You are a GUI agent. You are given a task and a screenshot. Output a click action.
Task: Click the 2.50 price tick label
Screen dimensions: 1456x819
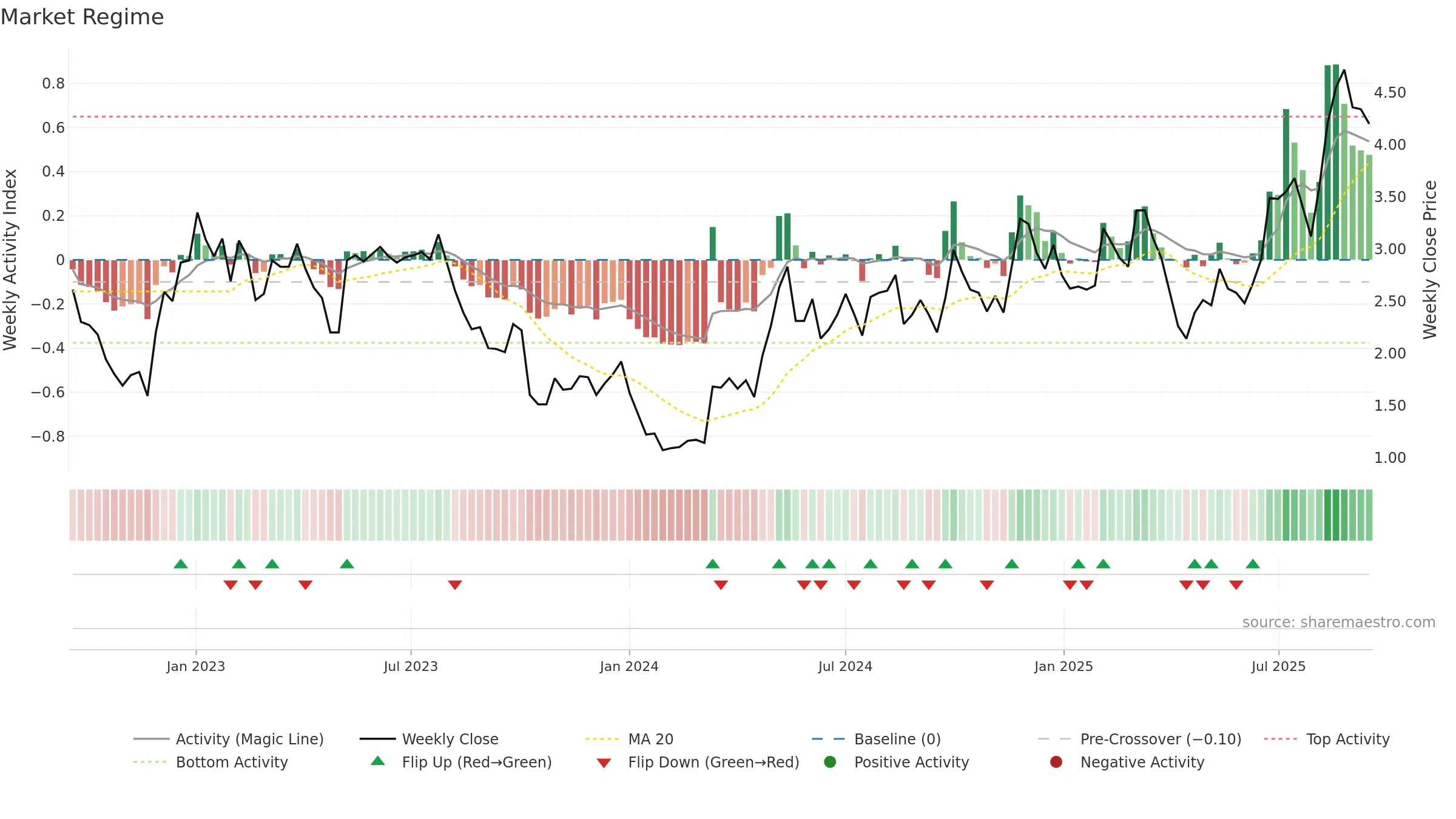coord(1390,302)
